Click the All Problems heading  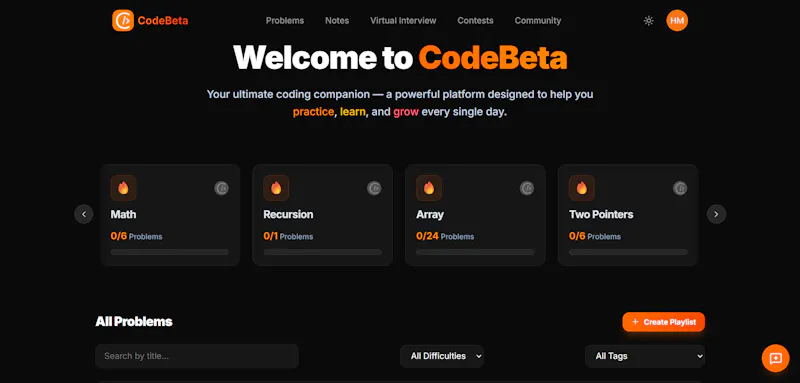pyautogui.click(x=134, y=322)
